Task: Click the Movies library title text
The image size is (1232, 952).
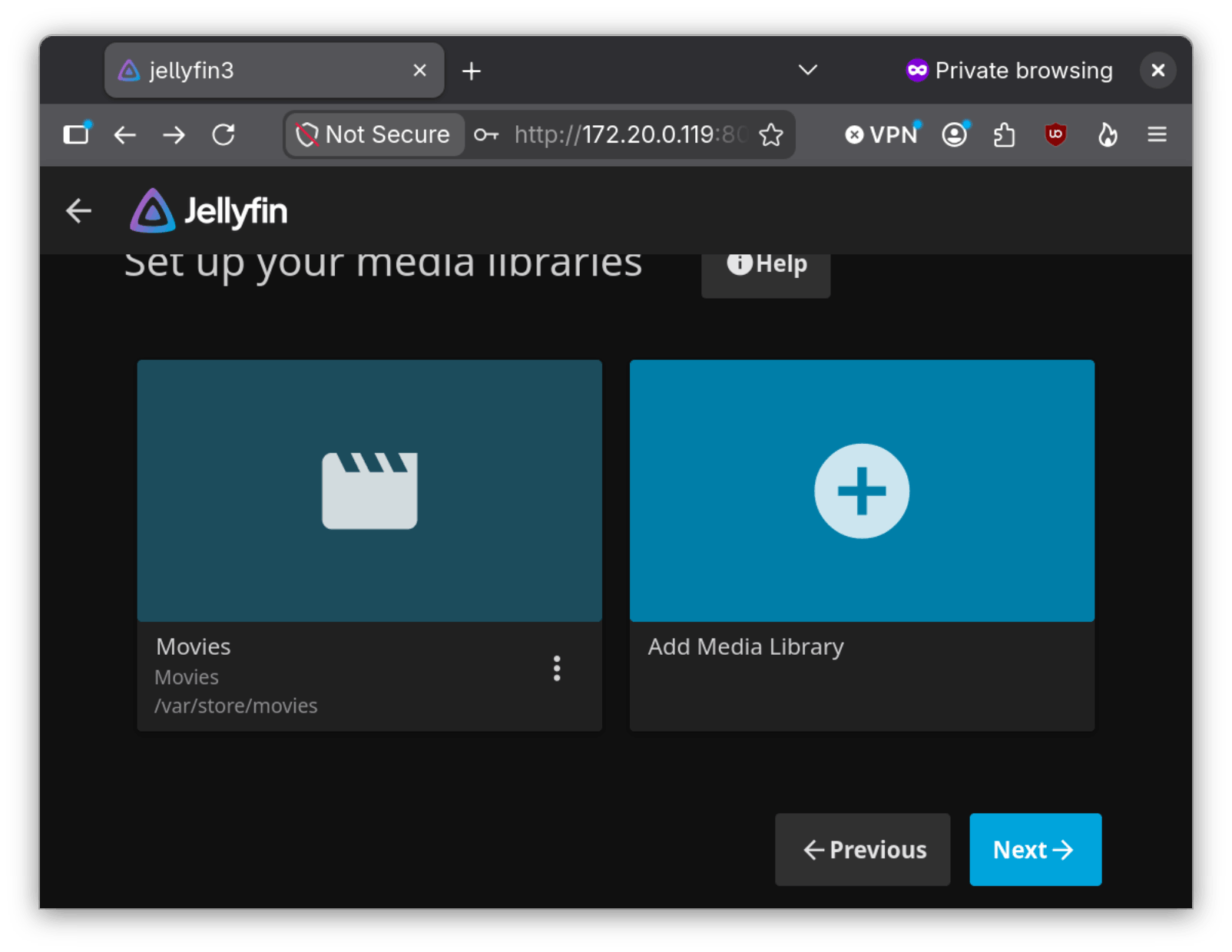Action: coord(194,646)
